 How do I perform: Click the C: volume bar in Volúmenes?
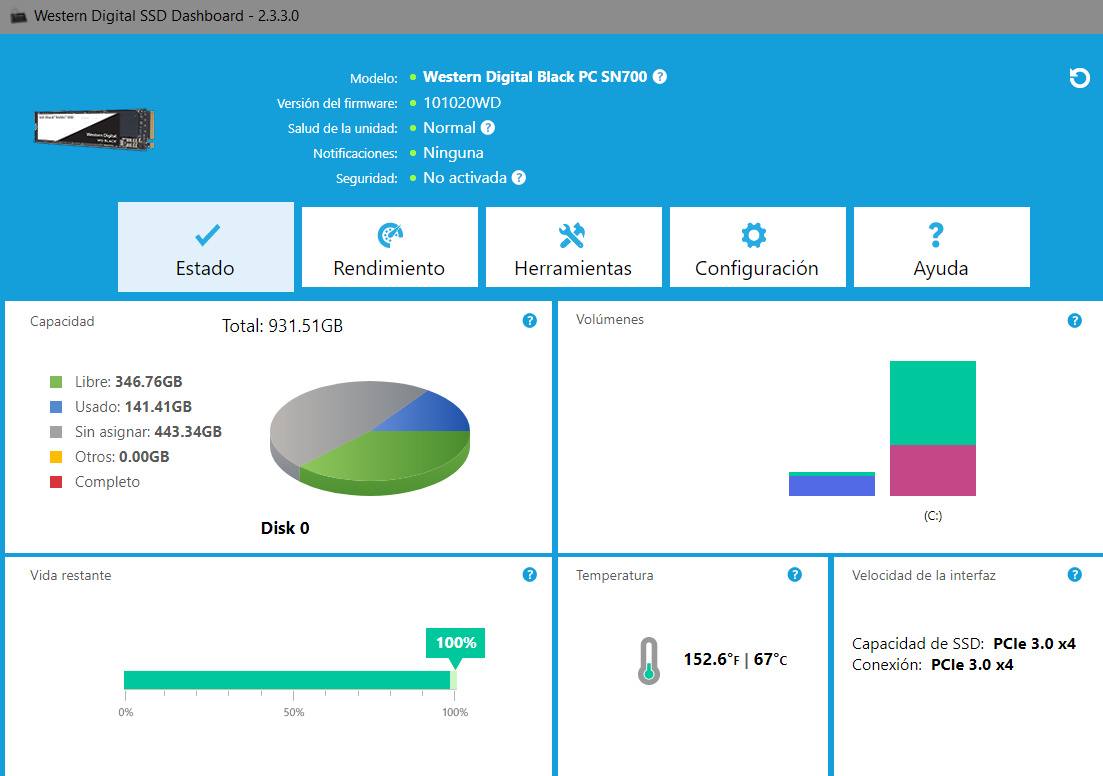[x=932, y=429]
